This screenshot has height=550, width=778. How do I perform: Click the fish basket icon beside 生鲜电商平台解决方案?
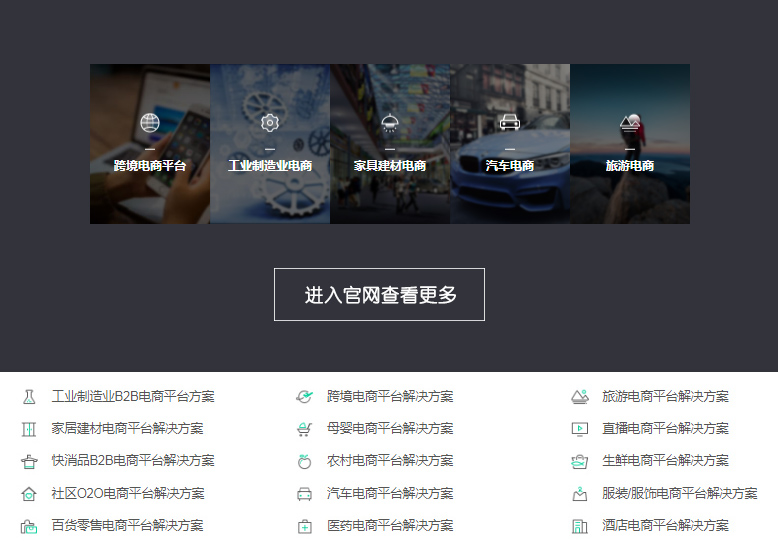[x=580, y=462]
